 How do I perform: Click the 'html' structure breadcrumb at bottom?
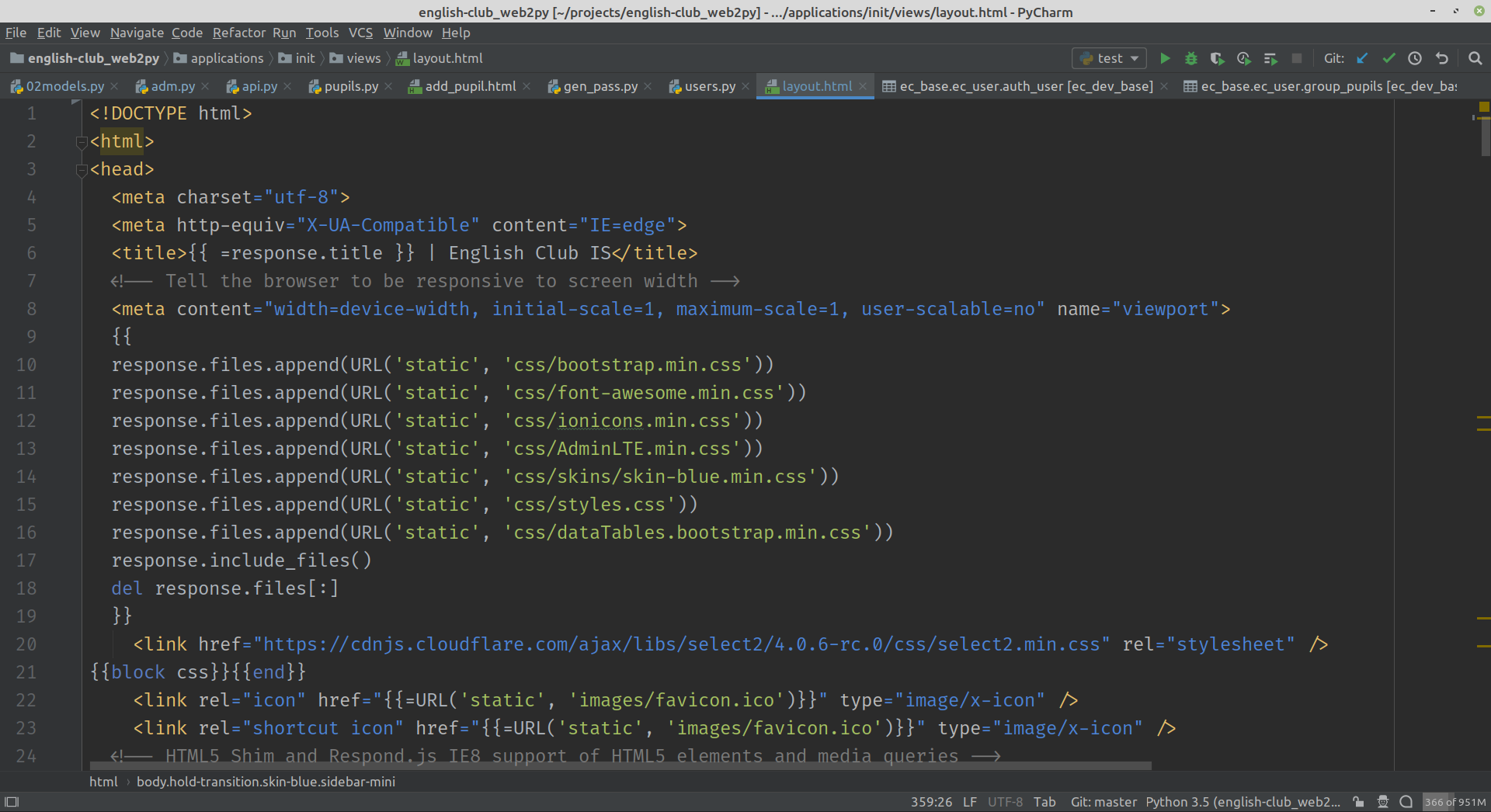(x=103, y=782)
